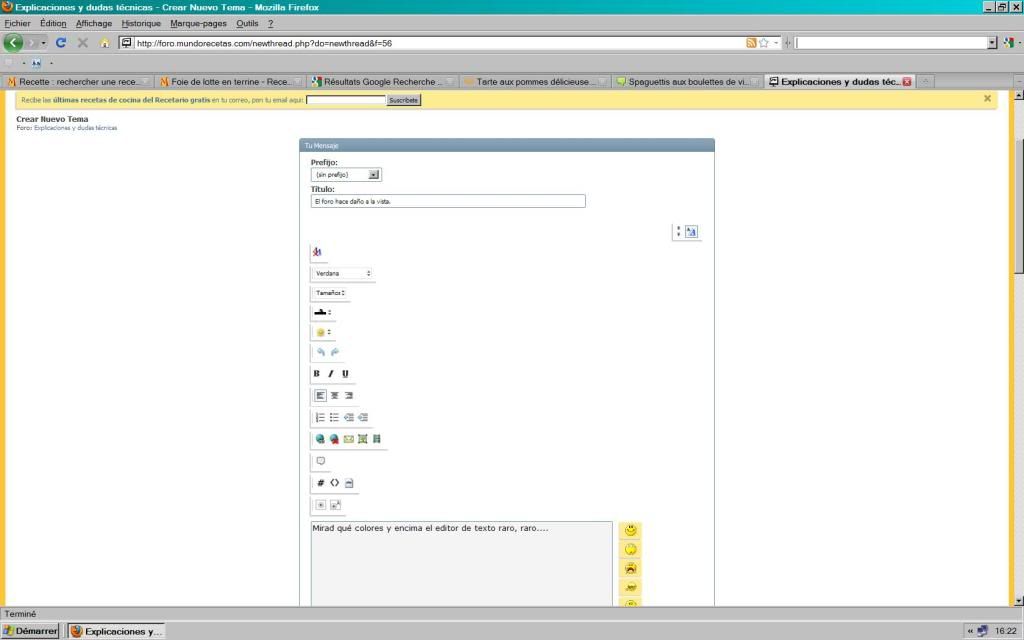Click the Explicaciones y... taskbar button
This screenshot has height=640, width=1024.
click(x=116, y=631)
